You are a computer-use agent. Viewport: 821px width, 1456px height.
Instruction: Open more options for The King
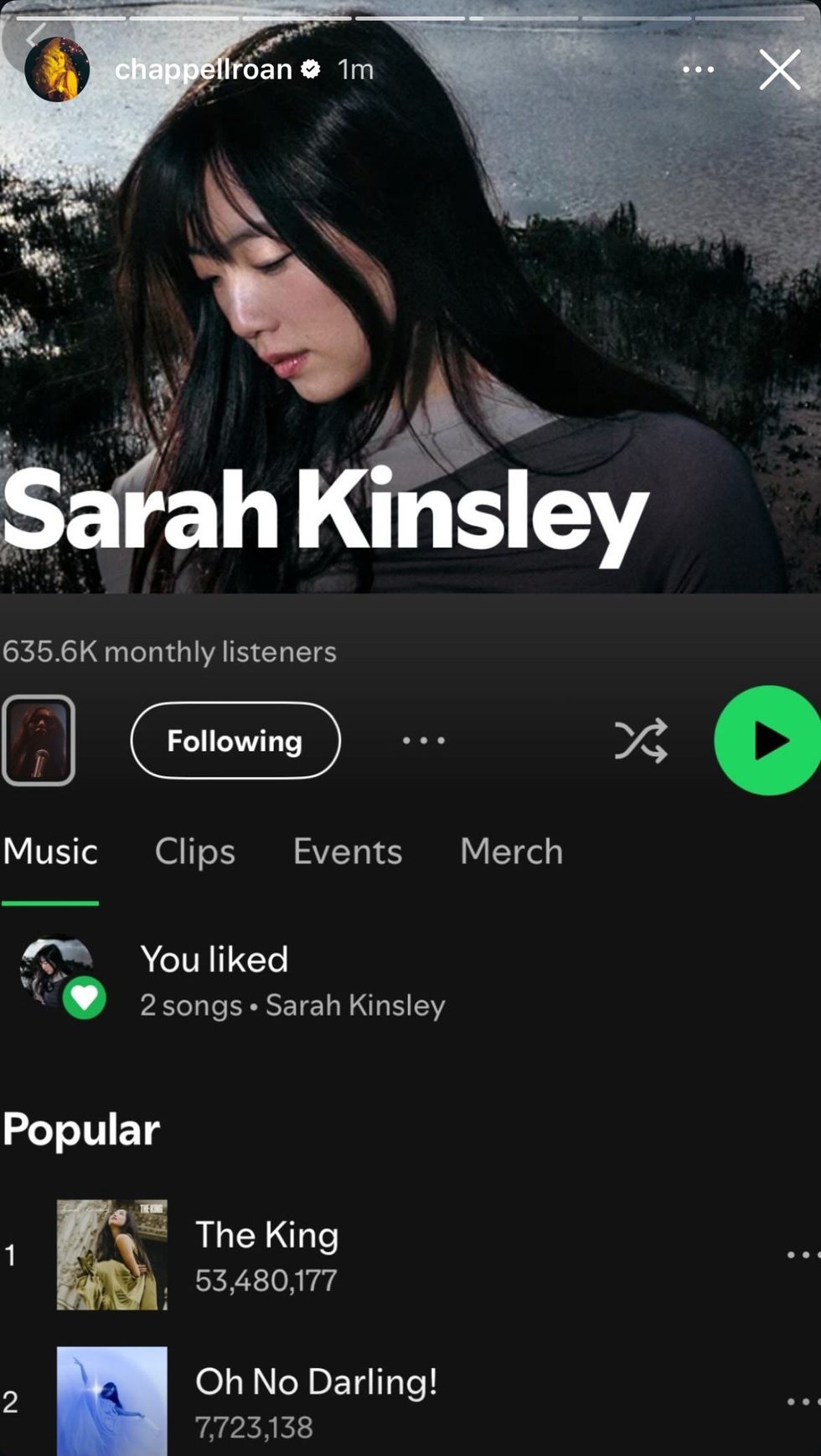coord(803,1254)
